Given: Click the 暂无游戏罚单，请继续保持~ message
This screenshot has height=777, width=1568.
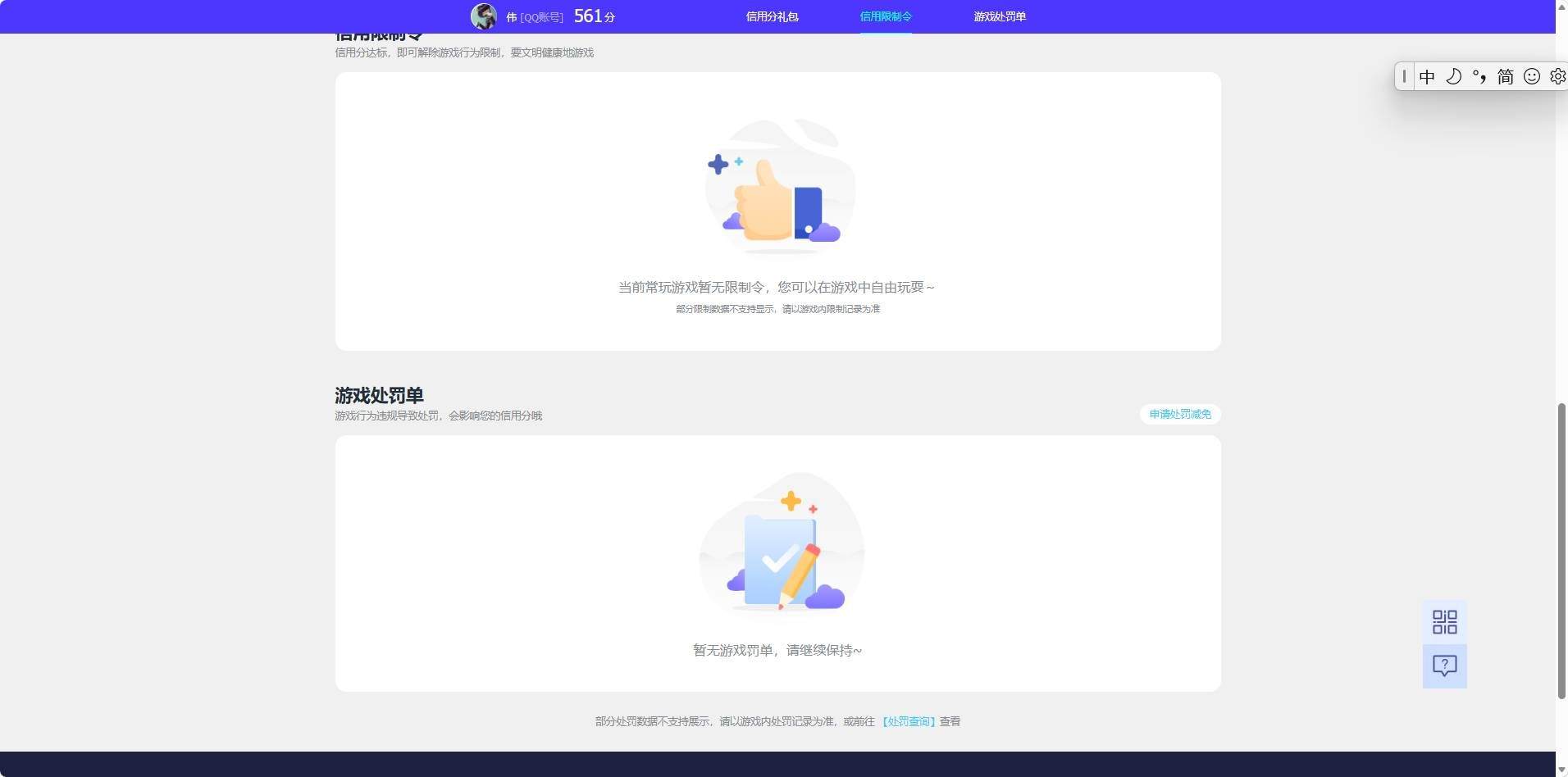Looking at the screenshot, I should [x=777, y=650].
